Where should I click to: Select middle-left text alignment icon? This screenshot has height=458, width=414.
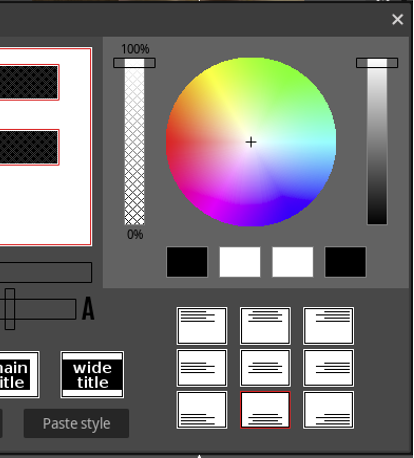click(x=202, y=368)
